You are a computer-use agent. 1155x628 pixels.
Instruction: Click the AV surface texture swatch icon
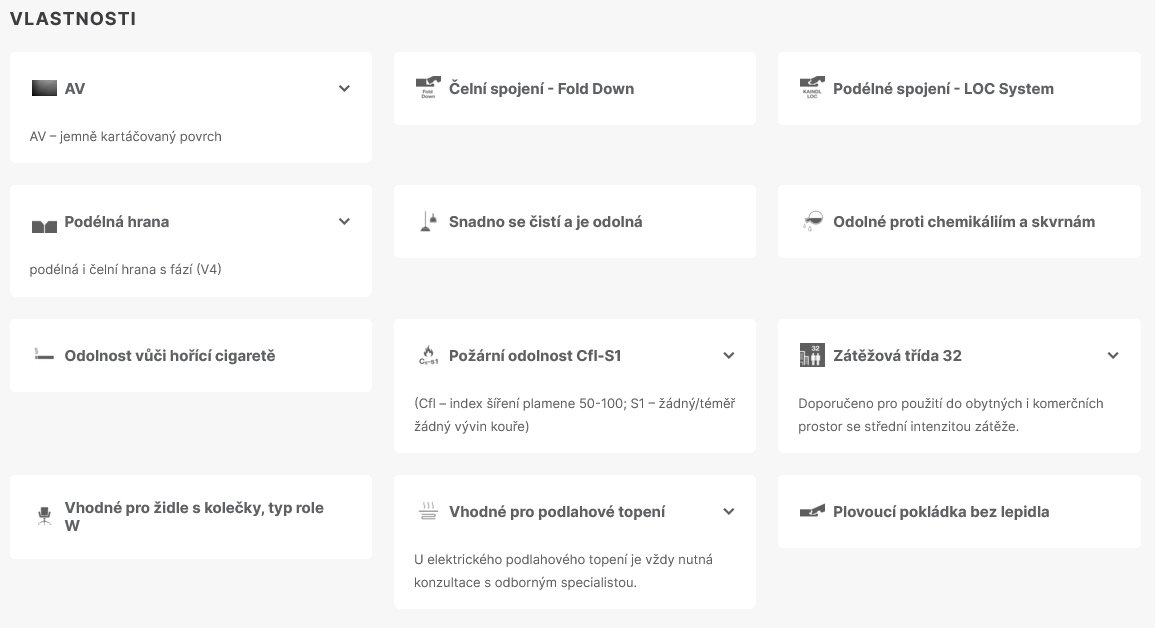pyautogui.click(x=44, y=88)
